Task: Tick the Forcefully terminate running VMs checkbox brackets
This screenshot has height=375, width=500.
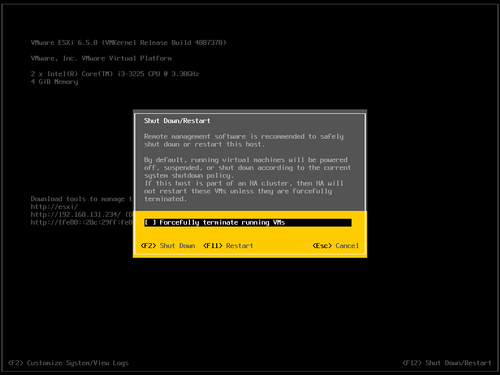Action: [x=150, y=222]
